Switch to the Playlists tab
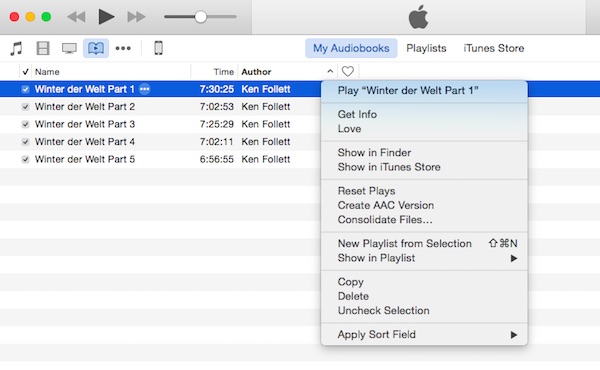 [426, 48]
